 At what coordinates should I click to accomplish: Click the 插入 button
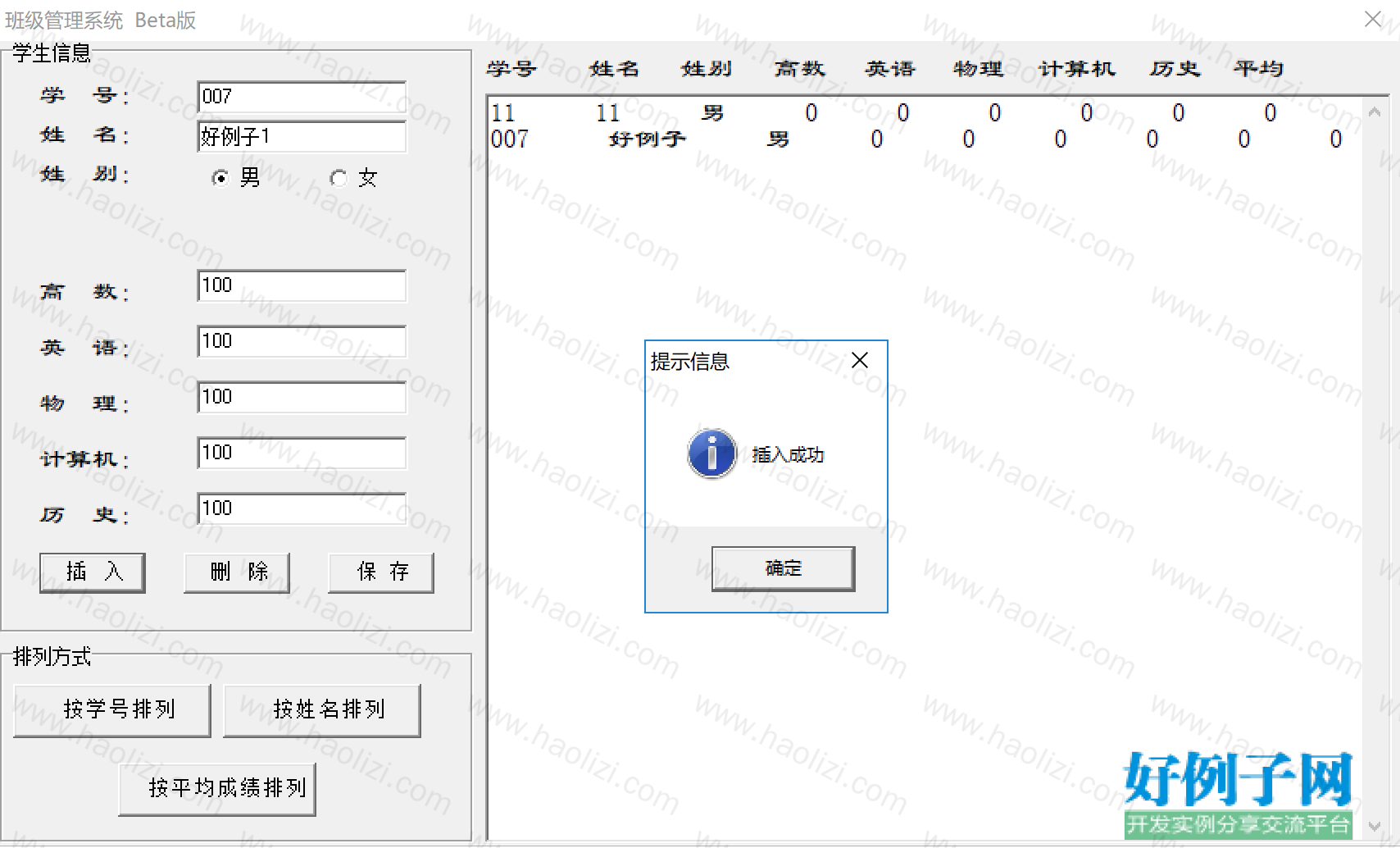(x=93, y=572)
